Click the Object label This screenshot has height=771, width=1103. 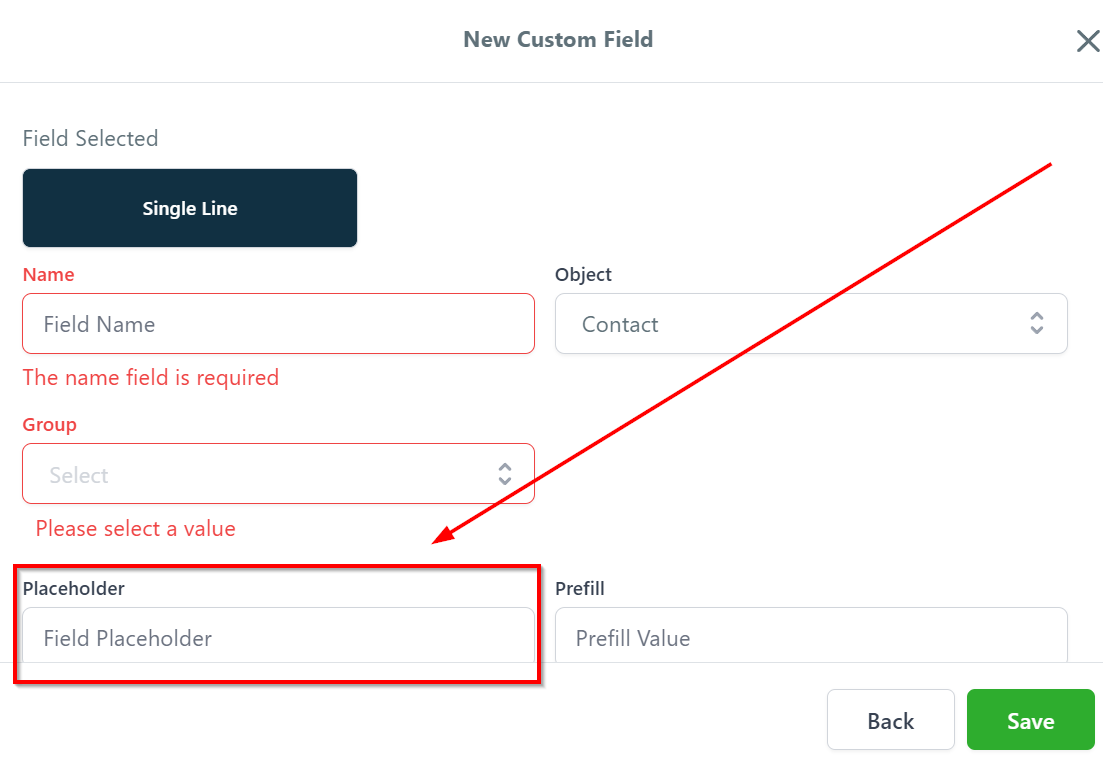click(x=583, y=274)
